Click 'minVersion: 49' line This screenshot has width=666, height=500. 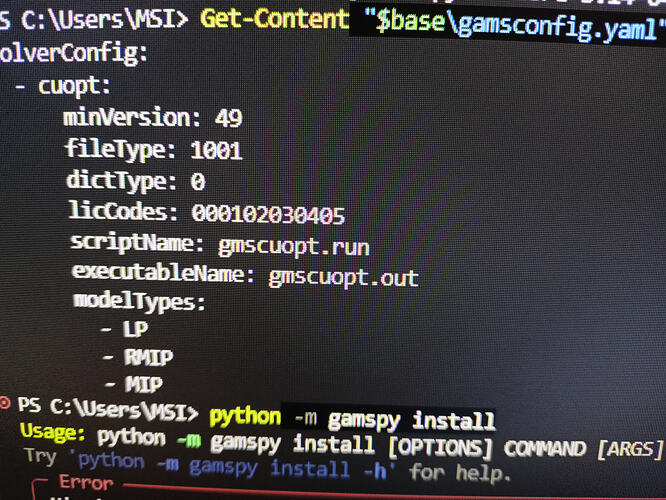152,117
